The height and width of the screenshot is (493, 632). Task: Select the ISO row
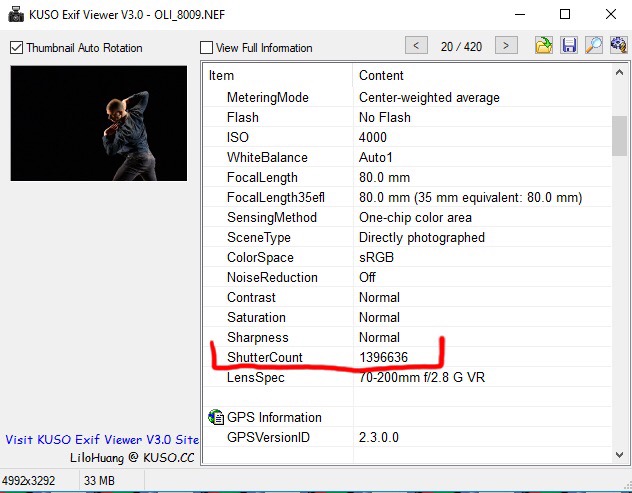coord(237,137)
